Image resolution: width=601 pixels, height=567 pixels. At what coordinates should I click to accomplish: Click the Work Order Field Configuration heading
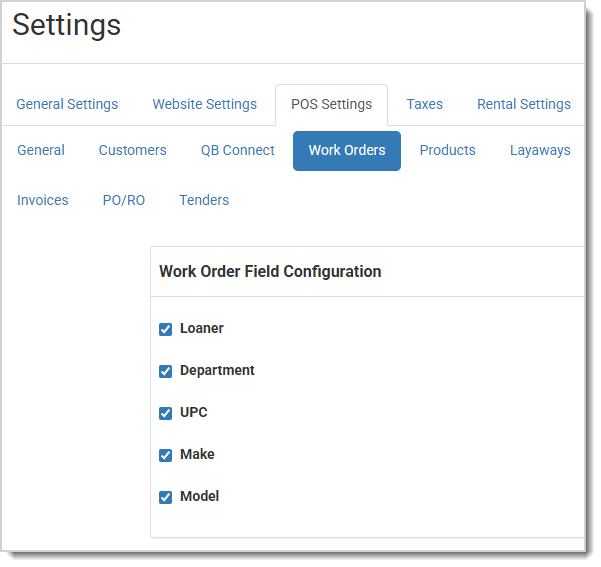click(270, 272)
